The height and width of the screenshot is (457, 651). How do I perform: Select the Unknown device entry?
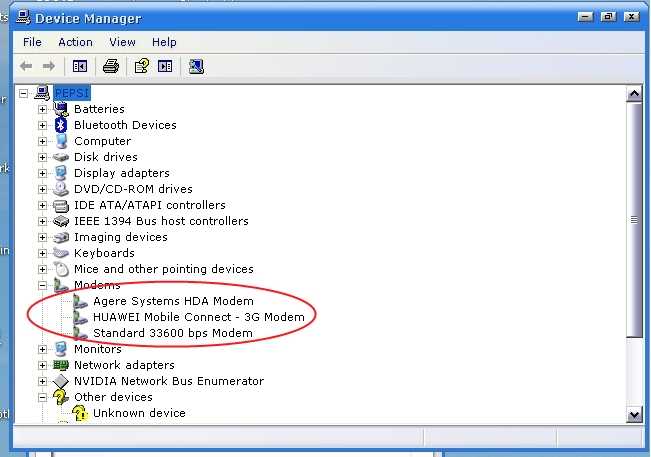point(139,413)
